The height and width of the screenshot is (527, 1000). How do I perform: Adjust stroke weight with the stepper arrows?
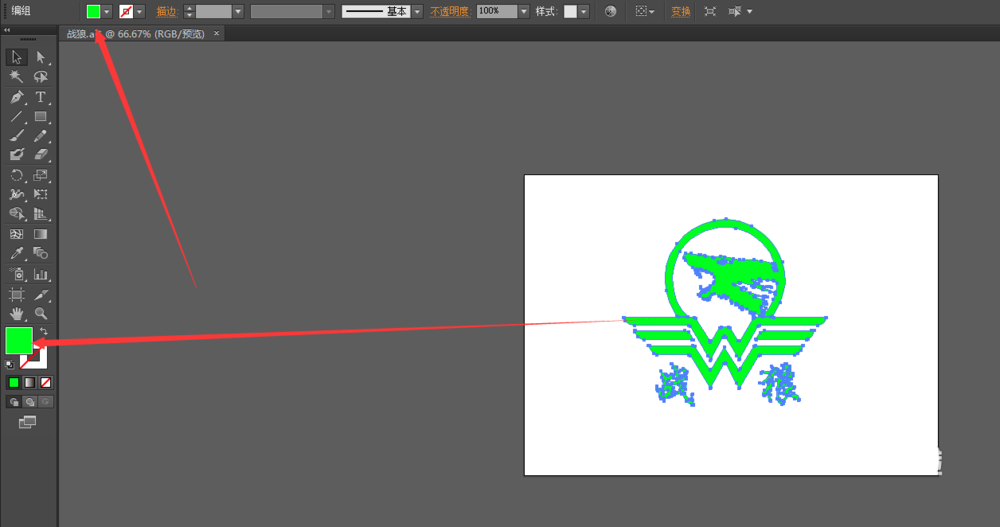189,11
